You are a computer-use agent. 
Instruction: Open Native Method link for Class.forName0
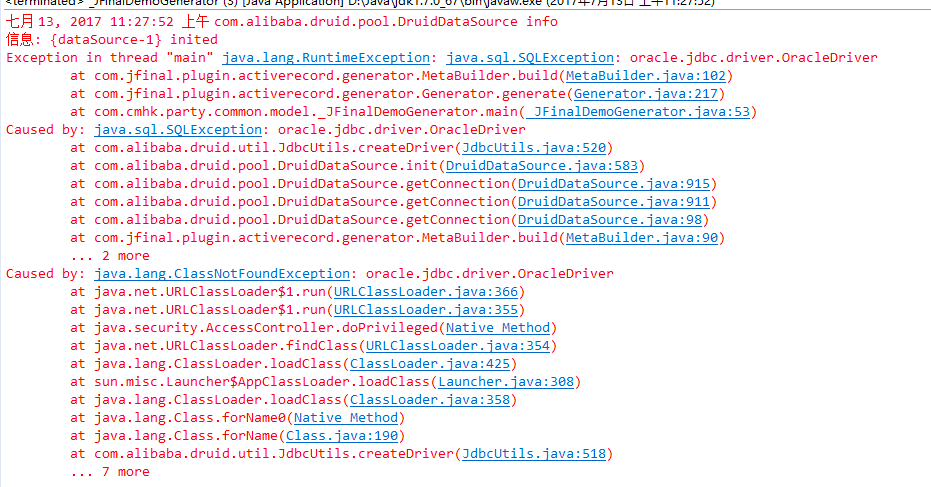click(346, 418)
